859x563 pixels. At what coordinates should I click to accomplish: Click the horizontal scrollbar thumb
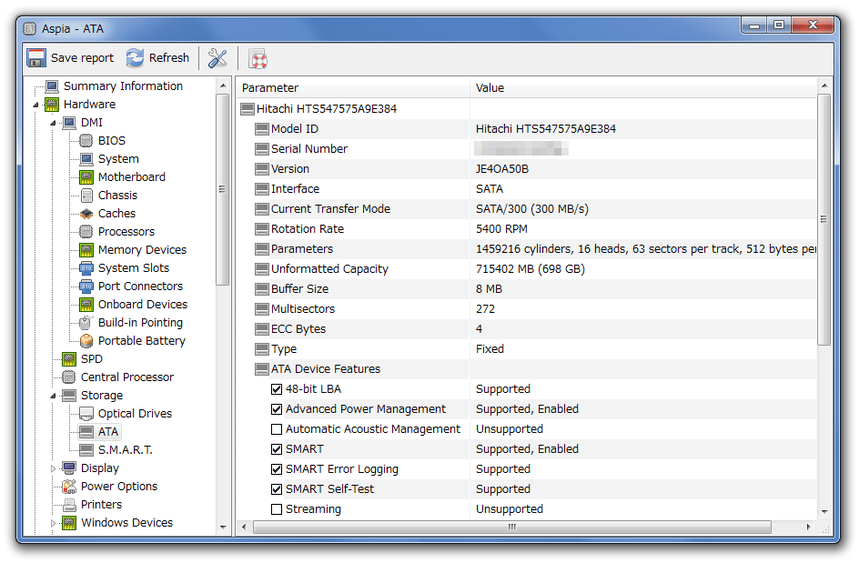coord(512,527)
